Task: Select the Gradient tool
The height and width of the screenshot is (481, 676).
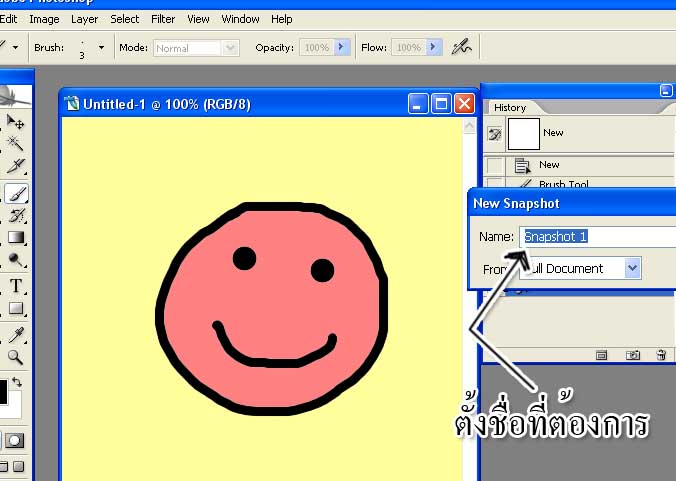Action: pyautogui.click(x=16, y=237)
